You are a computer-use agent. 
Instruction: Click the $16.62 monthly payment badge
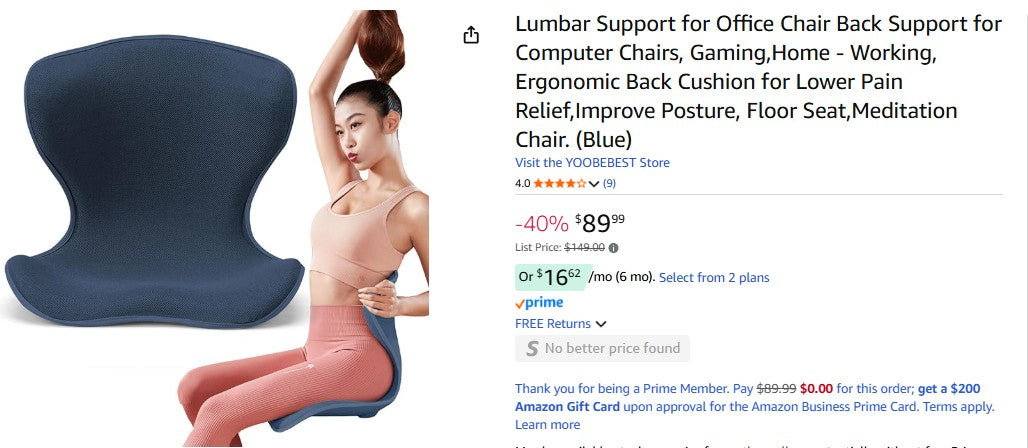[549, 277]
